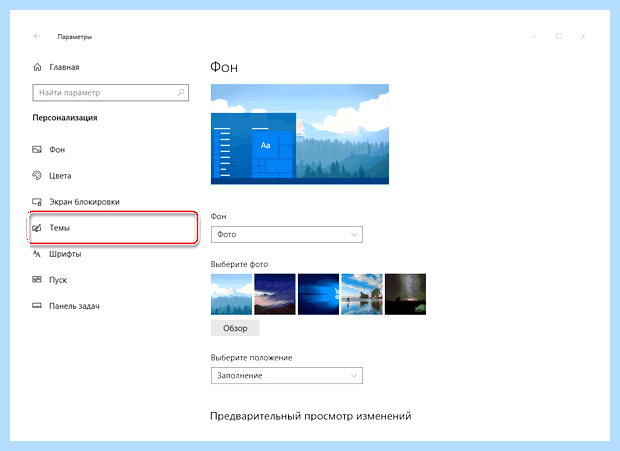Open Главная home page
This screenshot has width=620, height=451.
(x=56, y=67)
